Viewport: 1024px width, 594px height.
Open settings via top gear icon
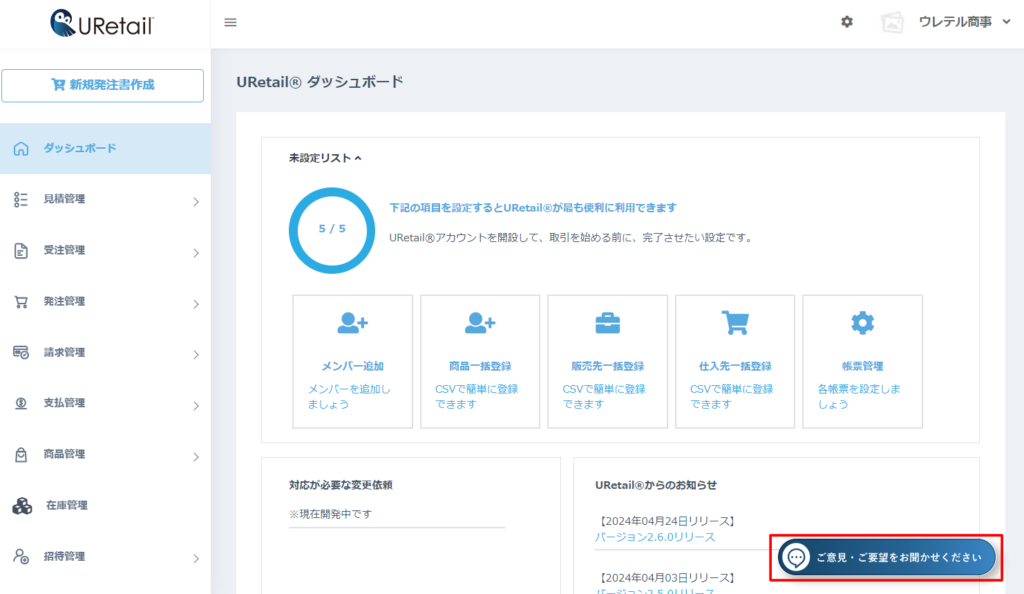[847, 22]
